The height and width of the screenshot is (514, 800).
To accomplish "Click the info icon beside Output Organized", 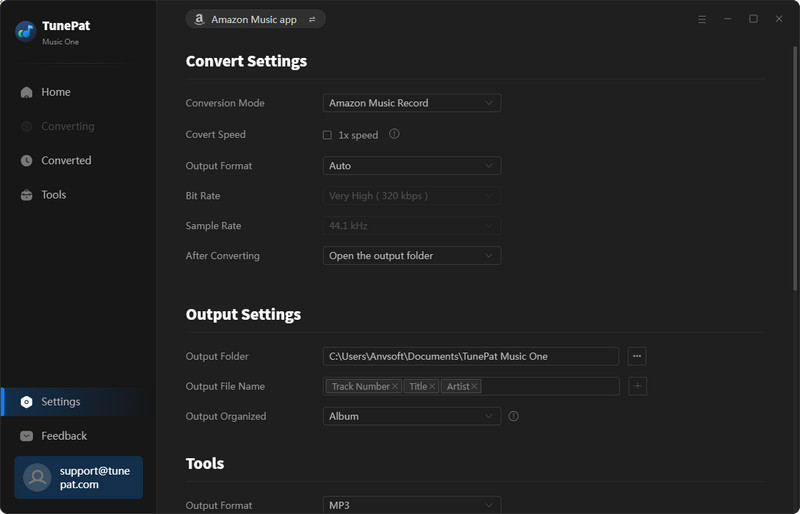I will click(514, 417).
